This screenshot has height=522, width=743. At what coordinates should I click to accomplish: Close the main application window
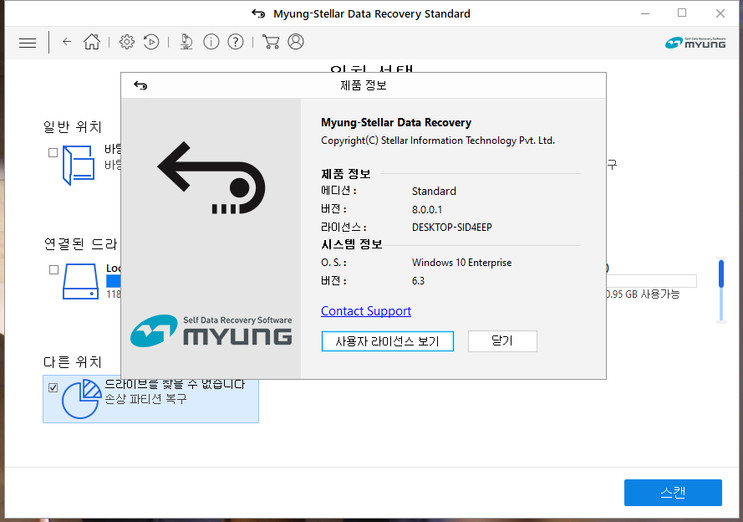coord(720,13)
